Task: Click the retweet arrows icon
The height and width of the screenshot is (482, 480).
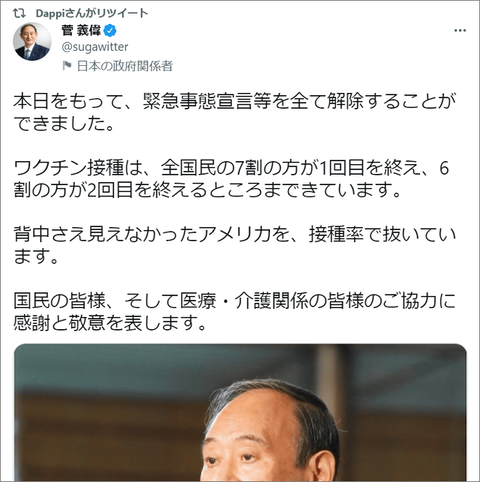Action: click(19, 14)
